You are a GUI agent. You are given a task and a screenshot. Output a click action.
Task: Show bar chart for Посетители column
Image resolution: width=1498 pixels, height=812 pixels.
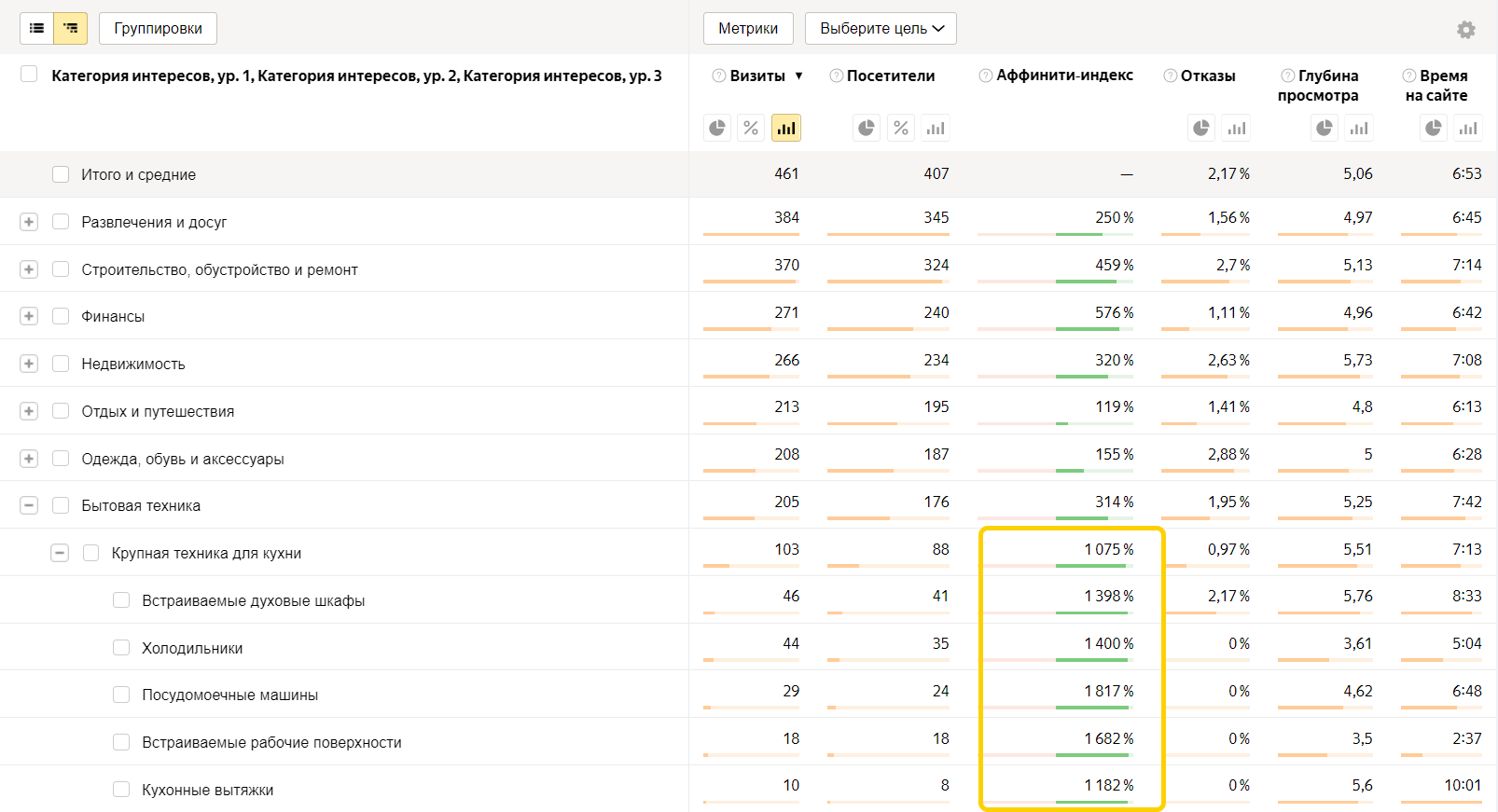point(936,128)
